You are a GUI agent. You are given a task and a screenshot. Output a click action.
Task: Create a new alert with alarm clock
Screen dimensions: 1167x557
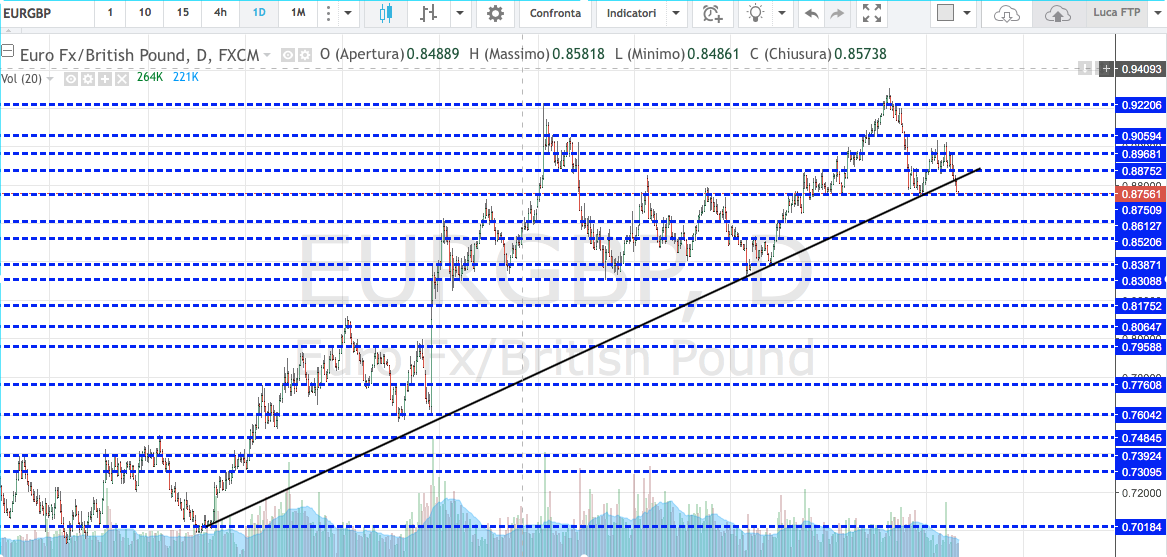tap(712, 13)
